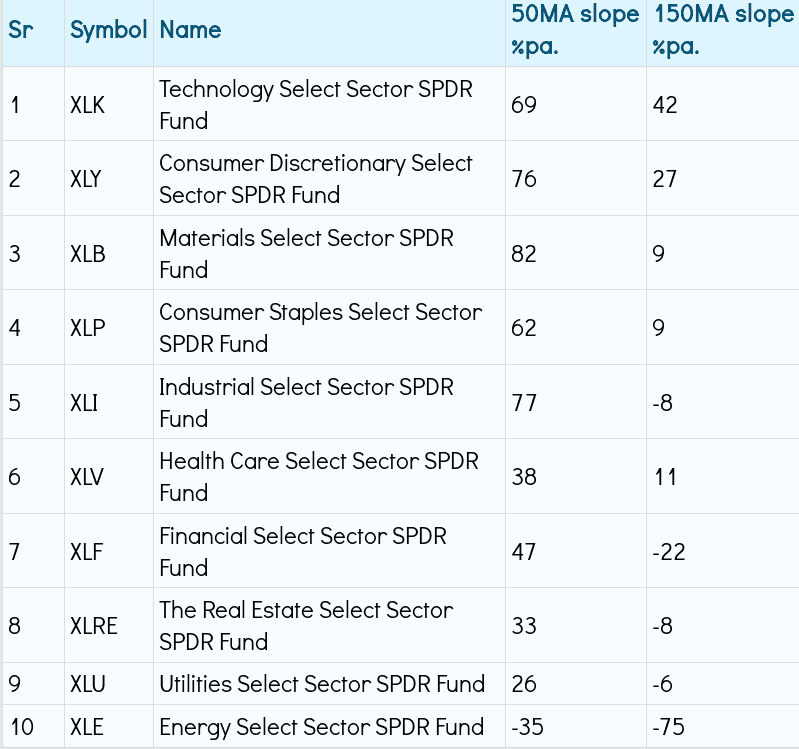Open the XLY symbol link

coord(88,179)
